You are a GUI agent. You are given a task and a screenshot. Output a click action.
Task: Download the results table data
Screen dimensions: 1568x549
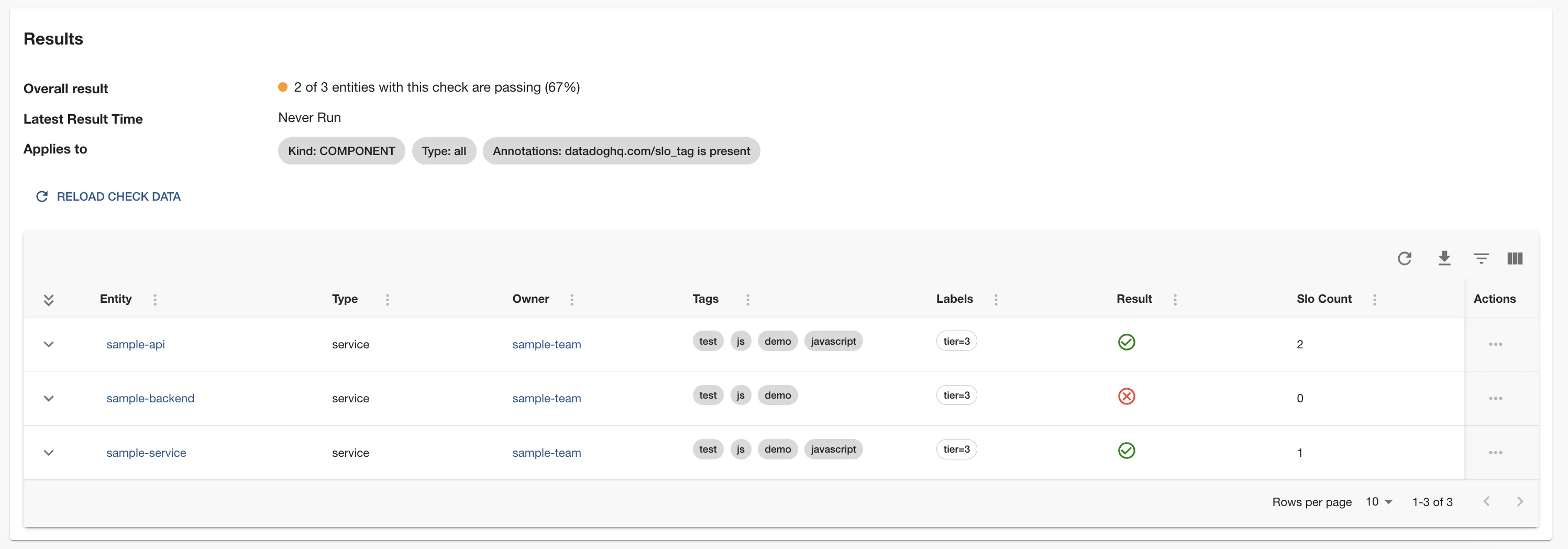[1444, 259]
